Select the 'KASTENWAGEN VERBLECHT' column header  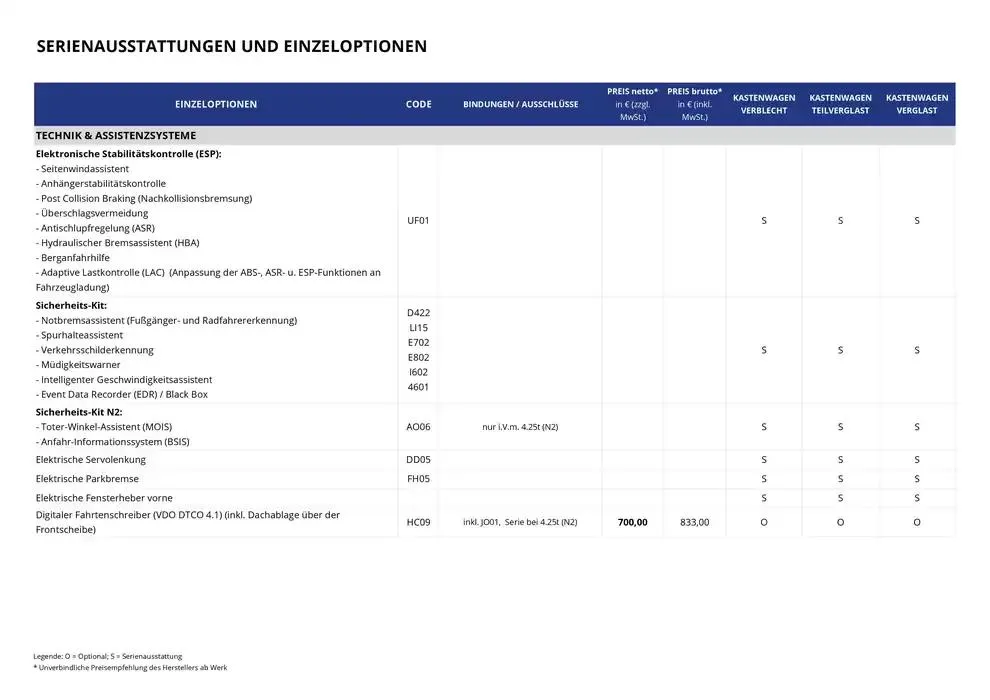point(764,104)
